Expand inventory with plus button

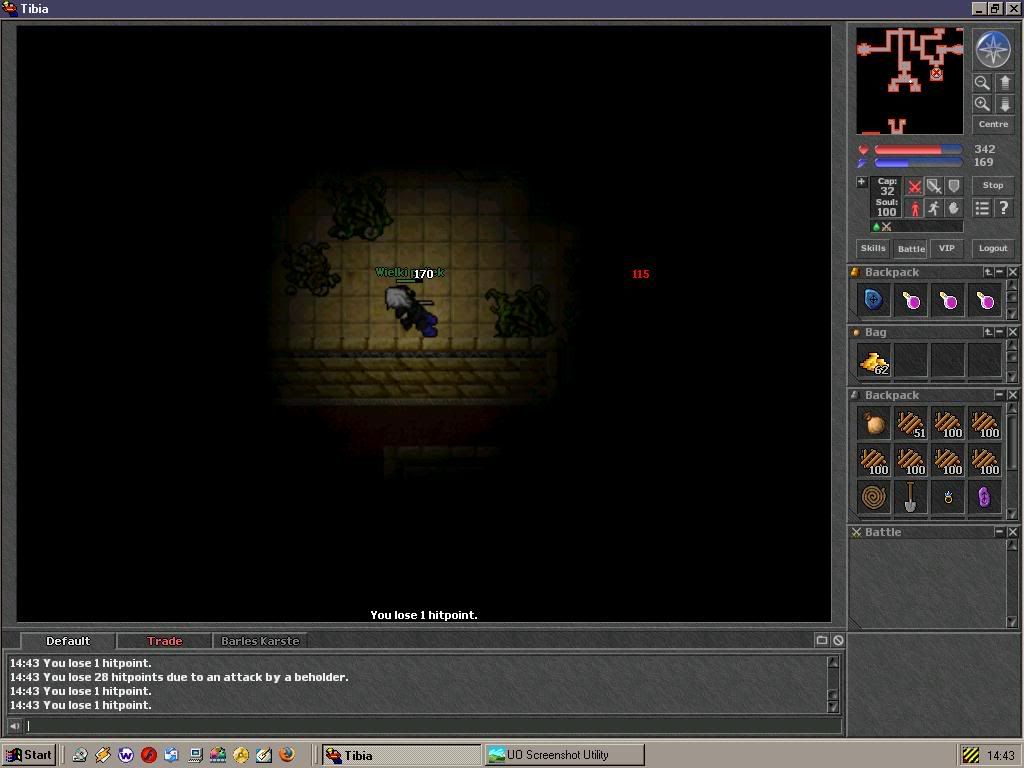tap(861, 182)
